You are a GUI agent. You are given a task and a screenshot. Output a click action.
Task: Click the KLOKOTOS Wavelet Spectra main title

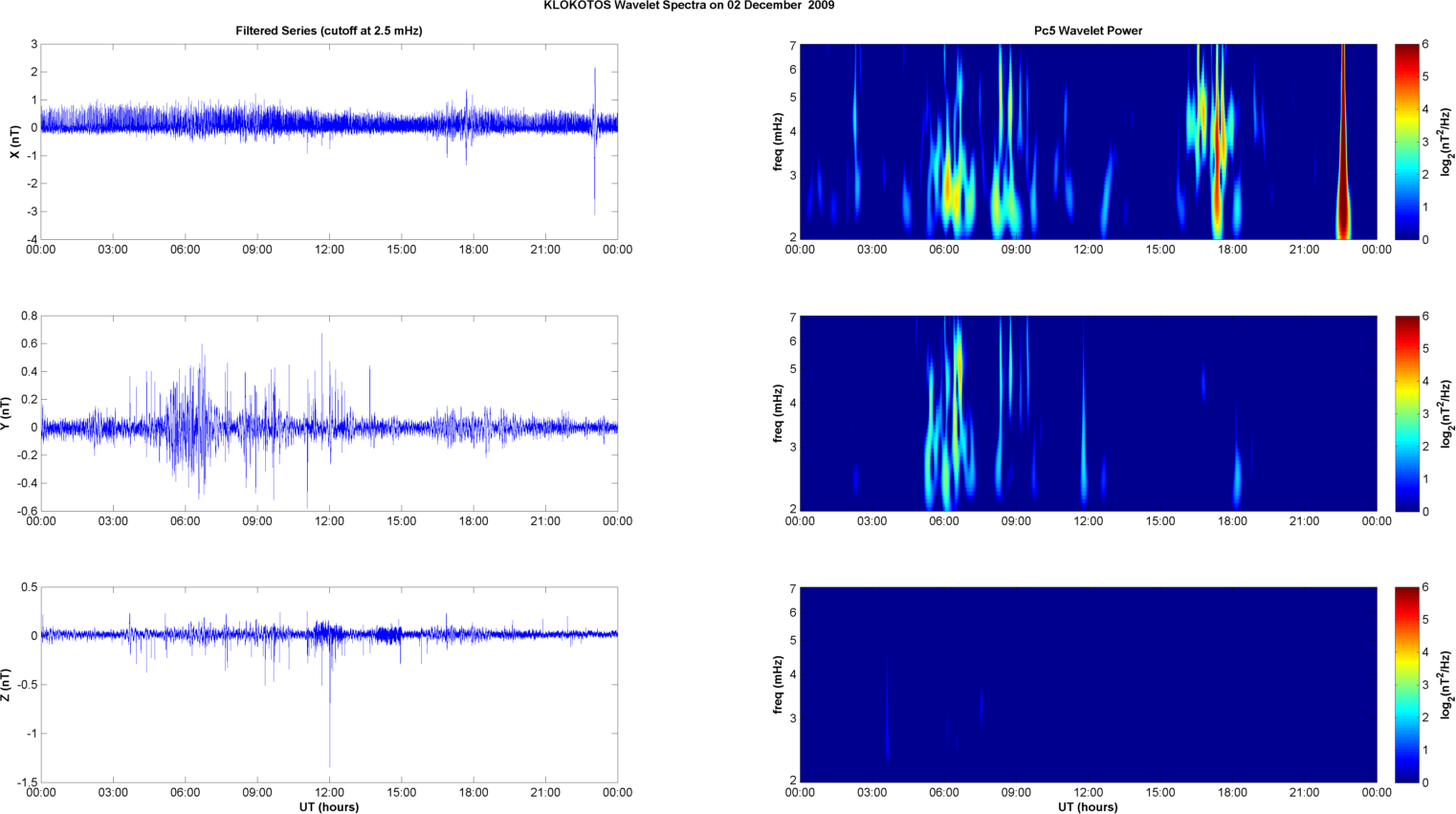pyautogui.click(x=689, y=6)
